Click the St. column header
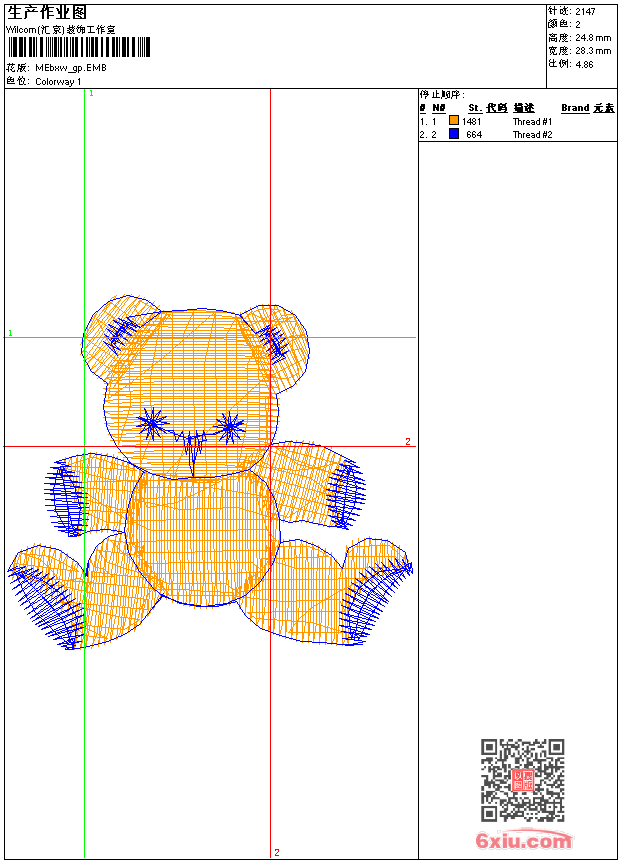This screenshot has width=620, height=860. click(475, 108)
